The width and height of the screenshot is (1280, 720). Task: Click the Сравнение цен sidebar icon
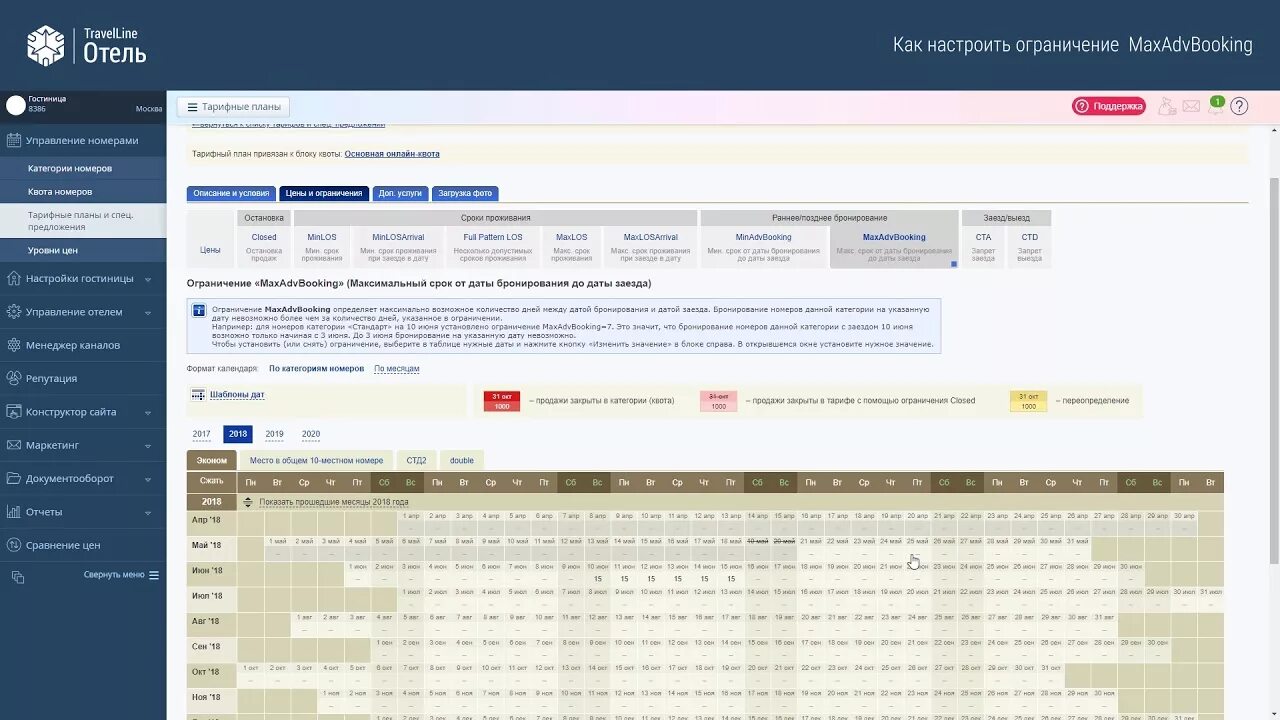13,545
